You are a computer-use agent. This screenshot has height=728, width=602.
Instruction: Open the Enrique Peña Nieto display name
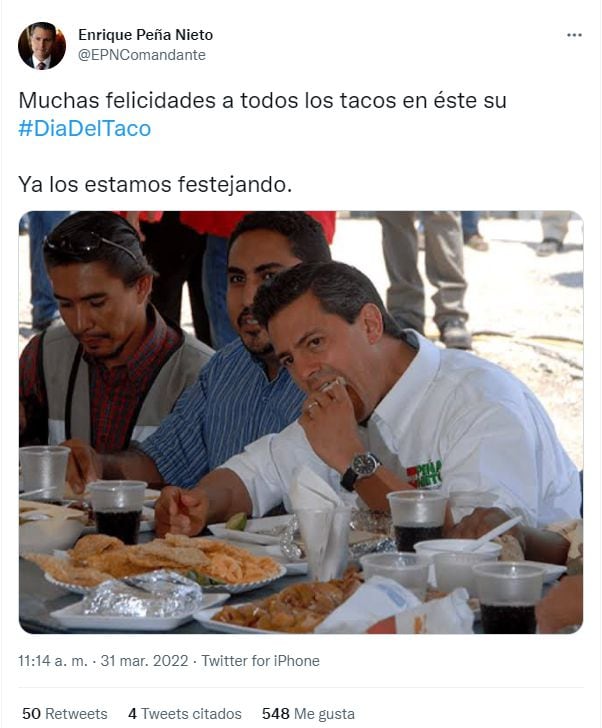pyautogui.click(x=145, y=35)
